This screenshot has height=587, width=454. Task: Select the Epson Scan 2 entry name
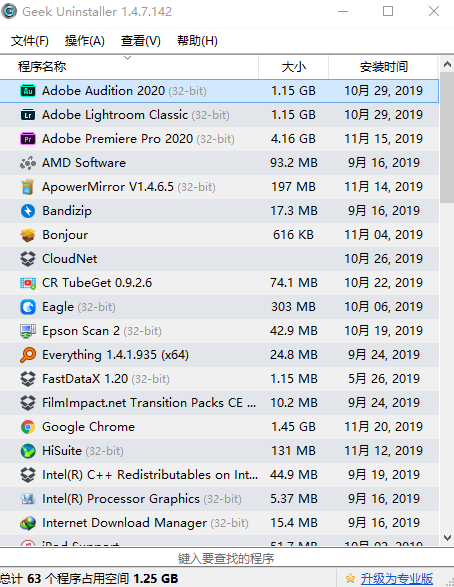coord(81,331)
